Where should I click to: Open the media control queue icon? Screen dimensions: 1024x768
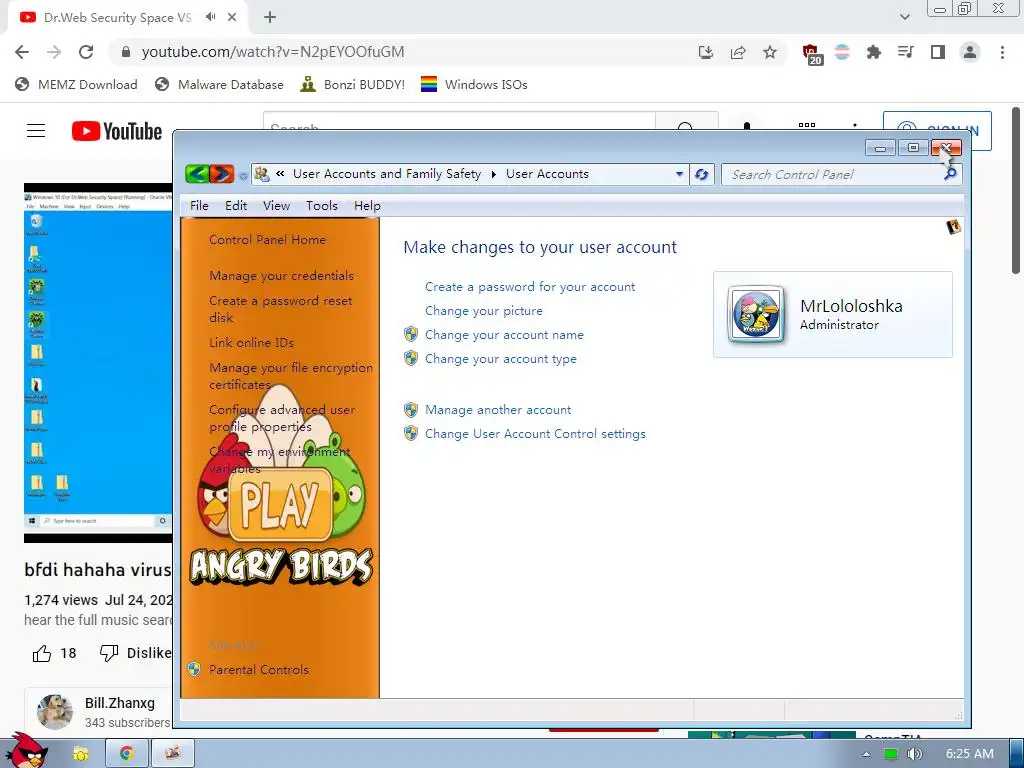[906, 52]
